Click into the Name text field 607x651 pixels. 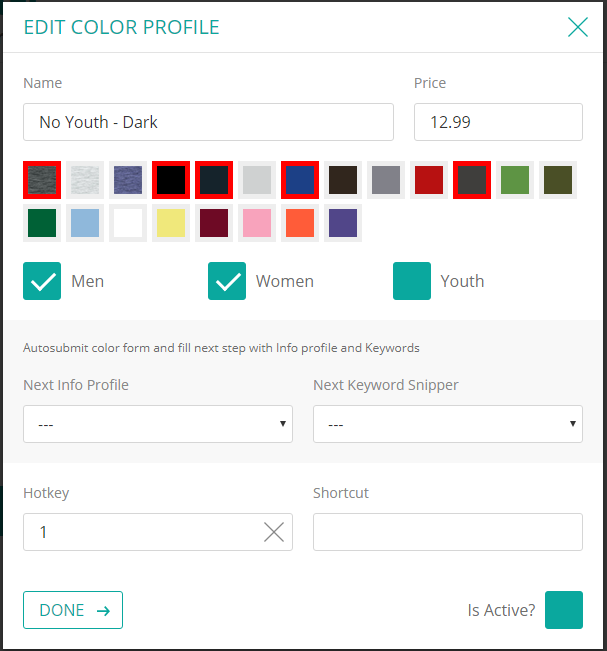(208, 122)
